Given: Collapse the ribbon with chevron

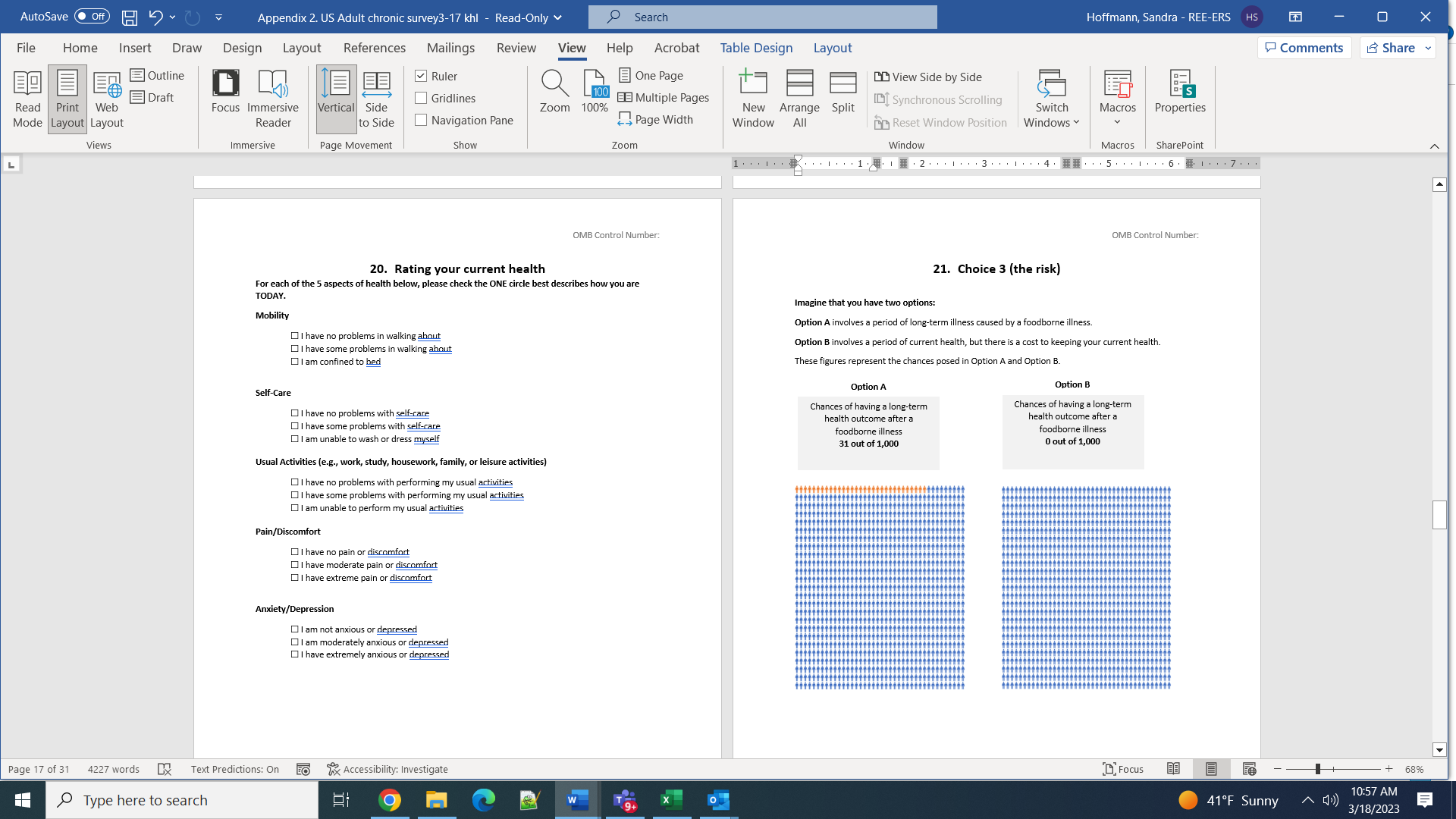Looking at the screenshot, I should pyautogui.click(x=1434, y=146).
